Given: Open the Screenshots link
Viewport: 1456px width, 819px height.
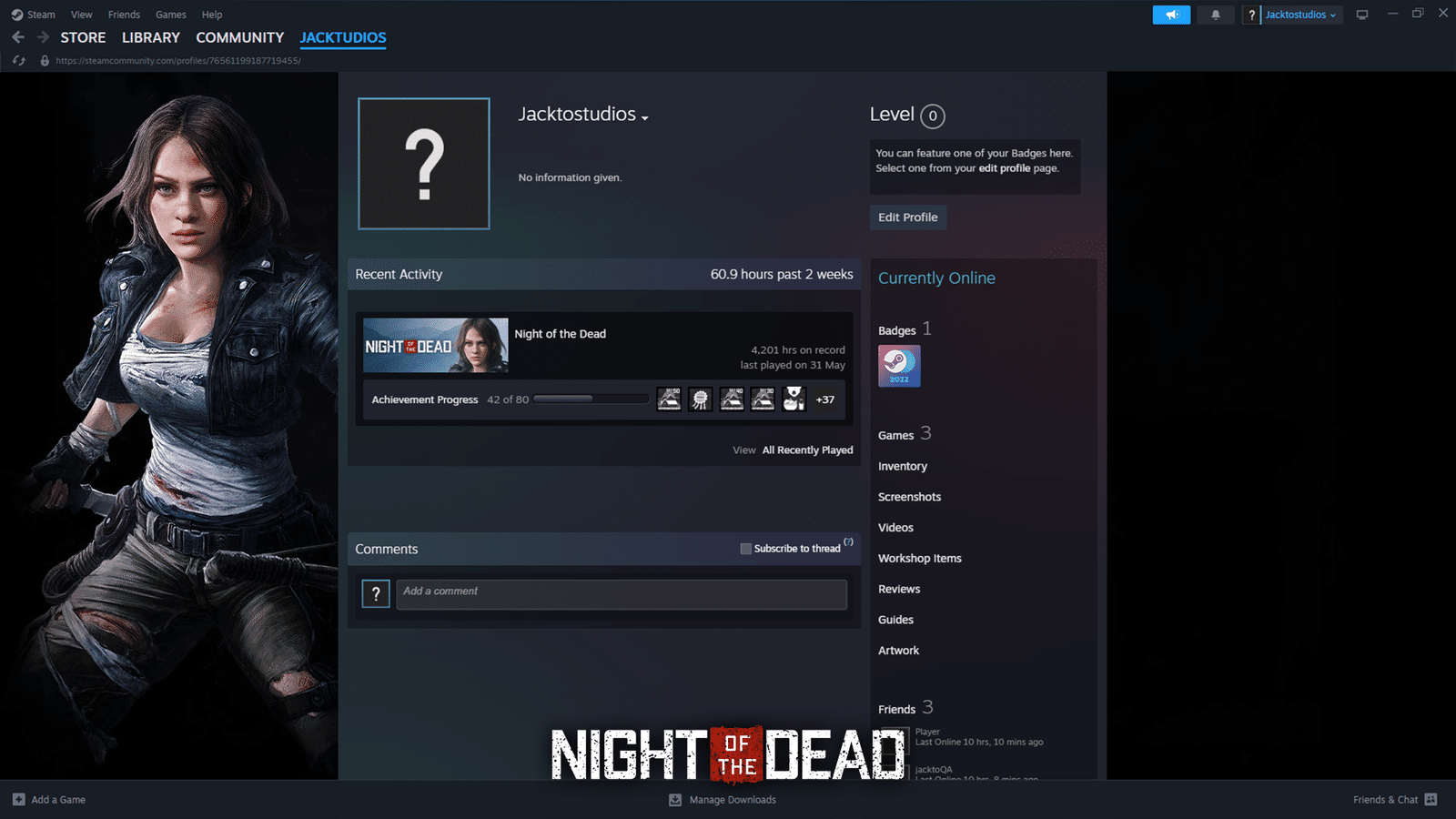Looking at the screenshot, I should click(910, 497).
